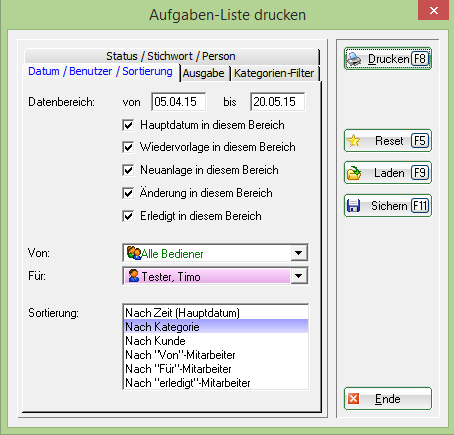Click the von date field 05.04.15

(x=178, y=102)
